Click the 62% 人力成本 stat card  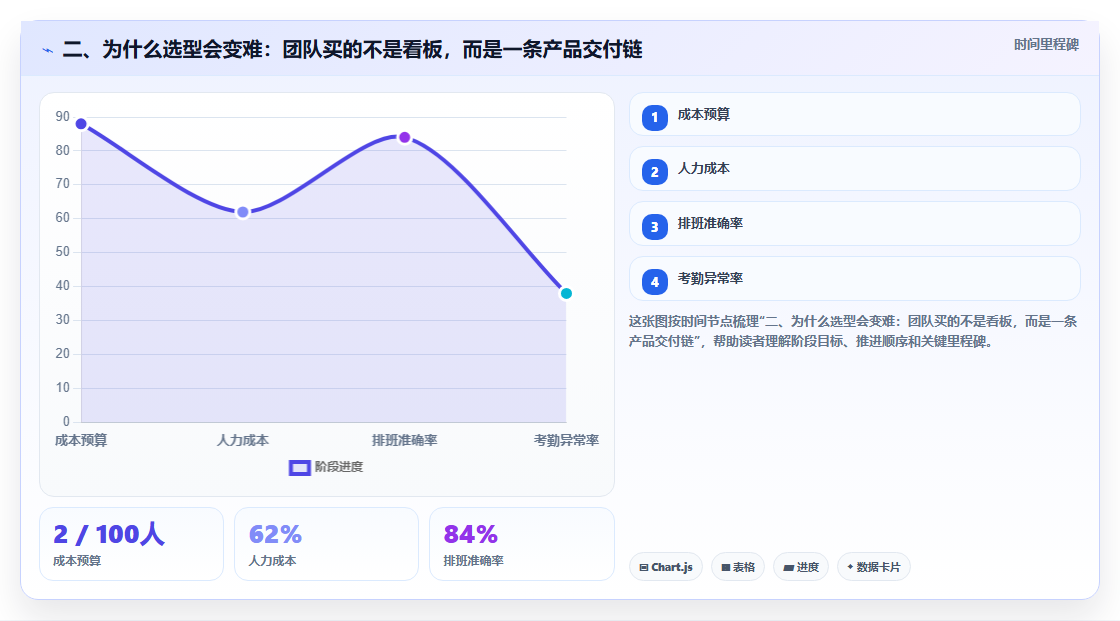click(326, 544)
